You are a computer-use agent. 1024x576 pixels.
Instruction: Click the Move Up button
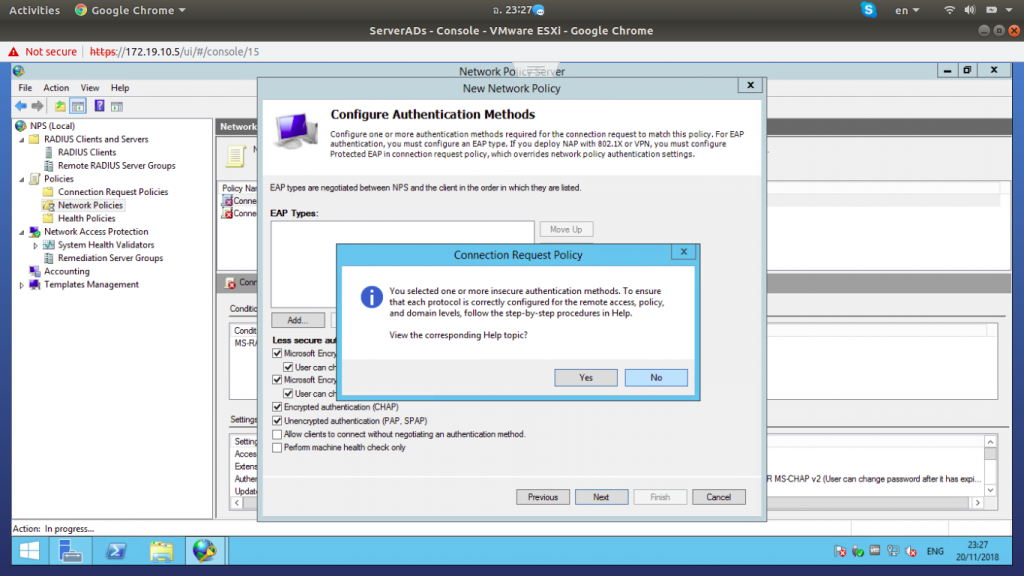coord(566,229)
